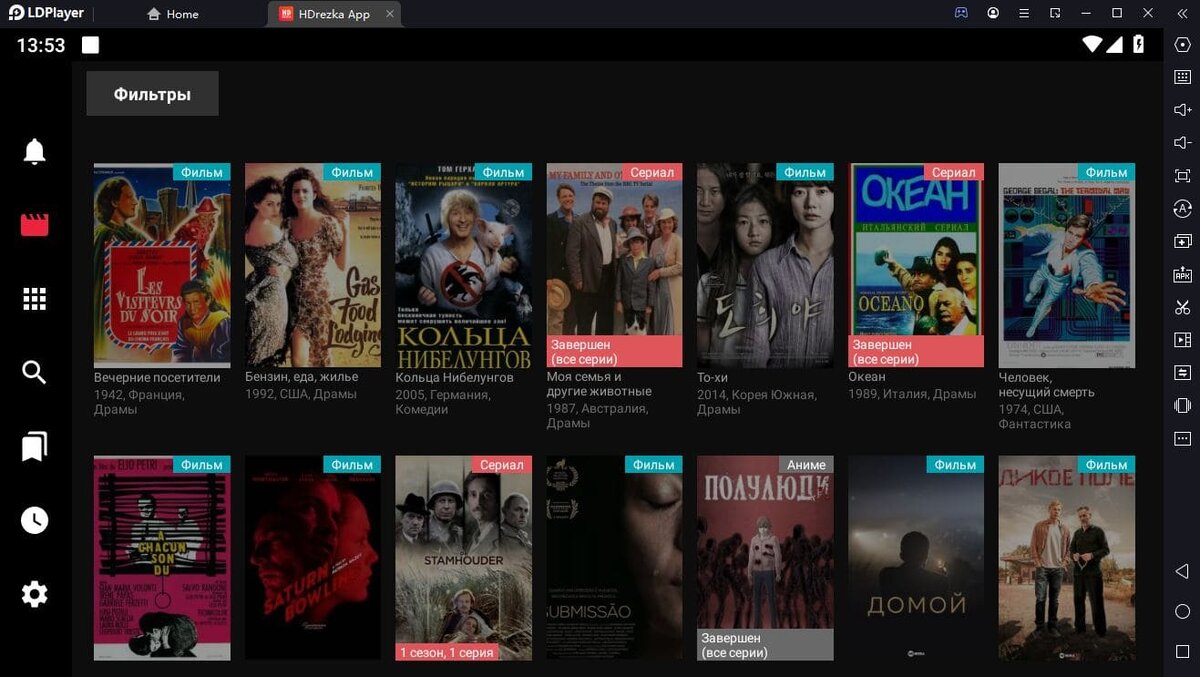Viewport: 1200px width, 677px height.
Task: Open multi-instance add window icon
Action: pos(1182,242)
